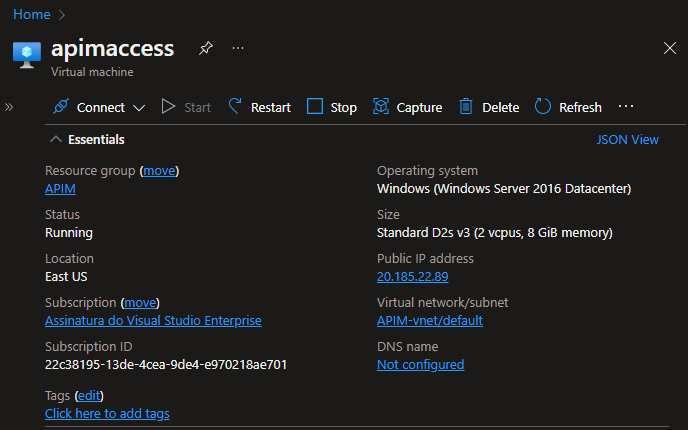
Task: Open the APIM resource group link
Action: point(60,189)
